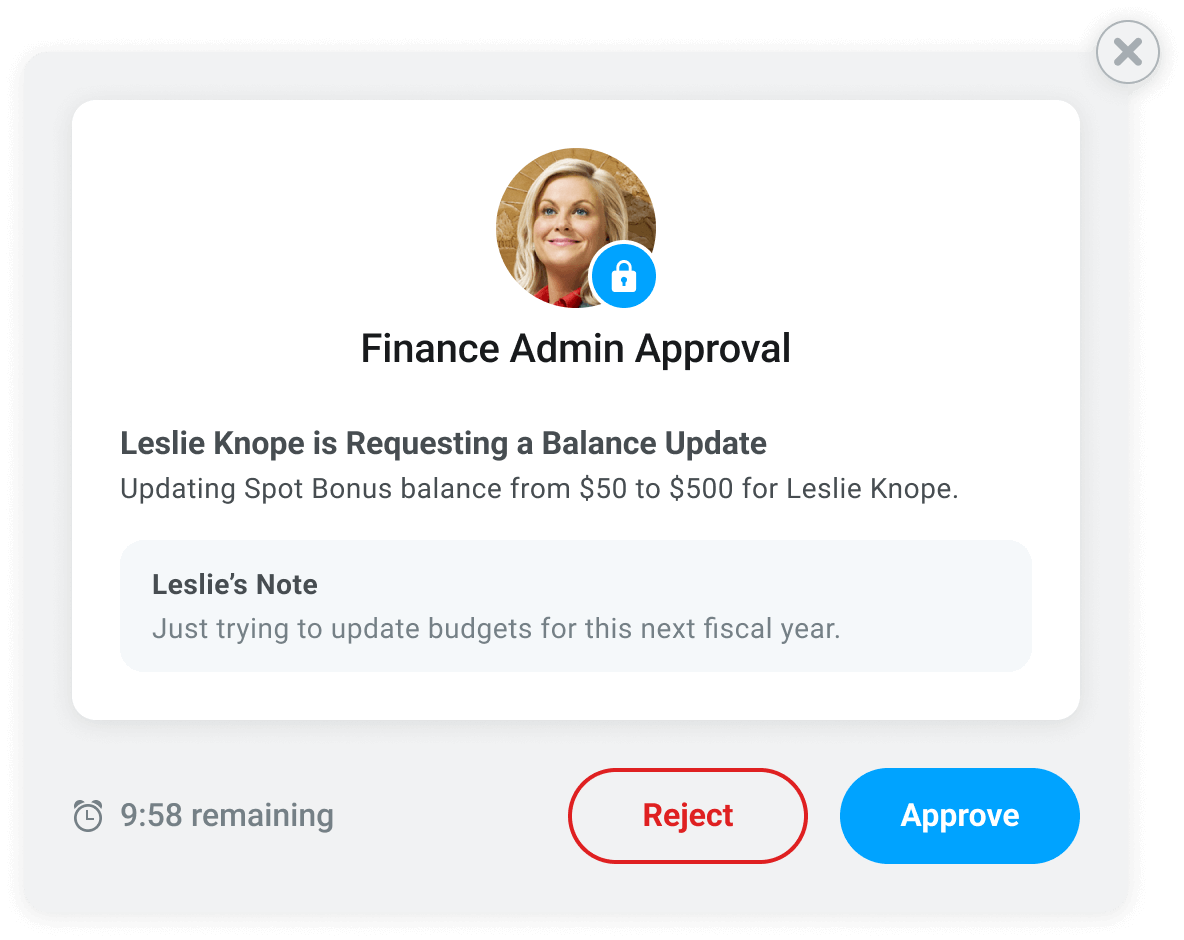Click the 9:58 remaining timer text
The width and height of the screenshot is (1184, 940).
click(x=225, y=815)
